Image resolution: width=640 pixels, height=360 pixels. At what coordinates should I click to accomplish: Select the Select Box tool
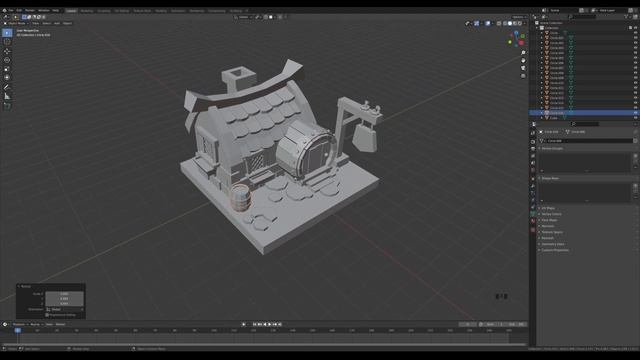(7, 33)
